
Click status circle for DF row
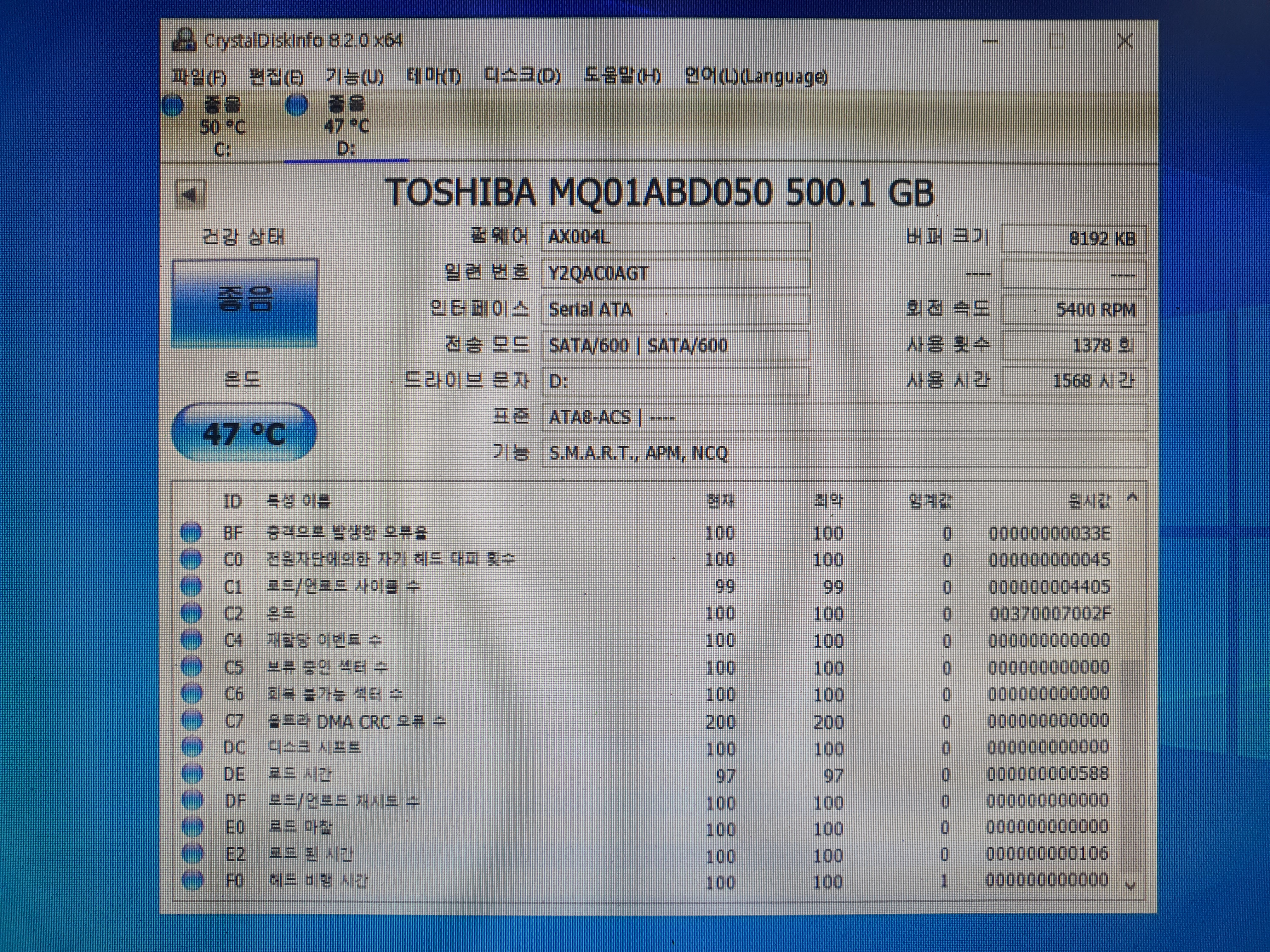(192, 801)
